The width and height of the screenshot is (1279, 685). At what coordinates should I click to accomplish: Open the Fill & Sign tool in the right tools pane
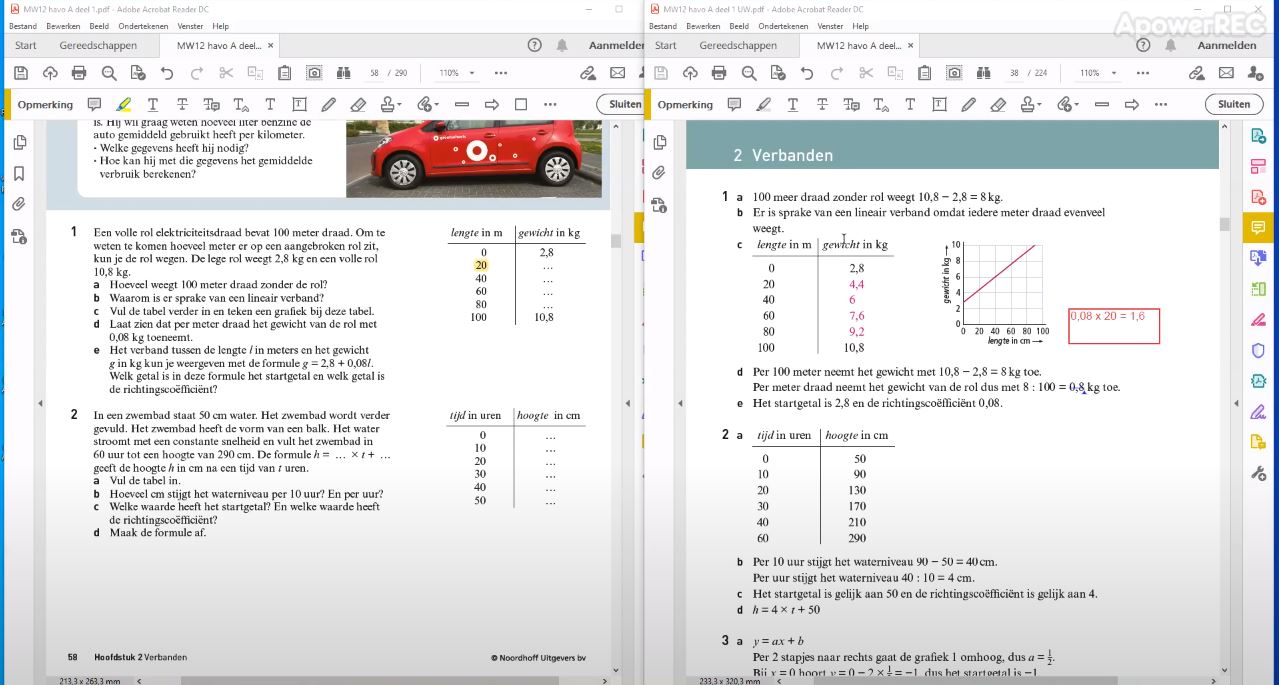[1258, 411]
